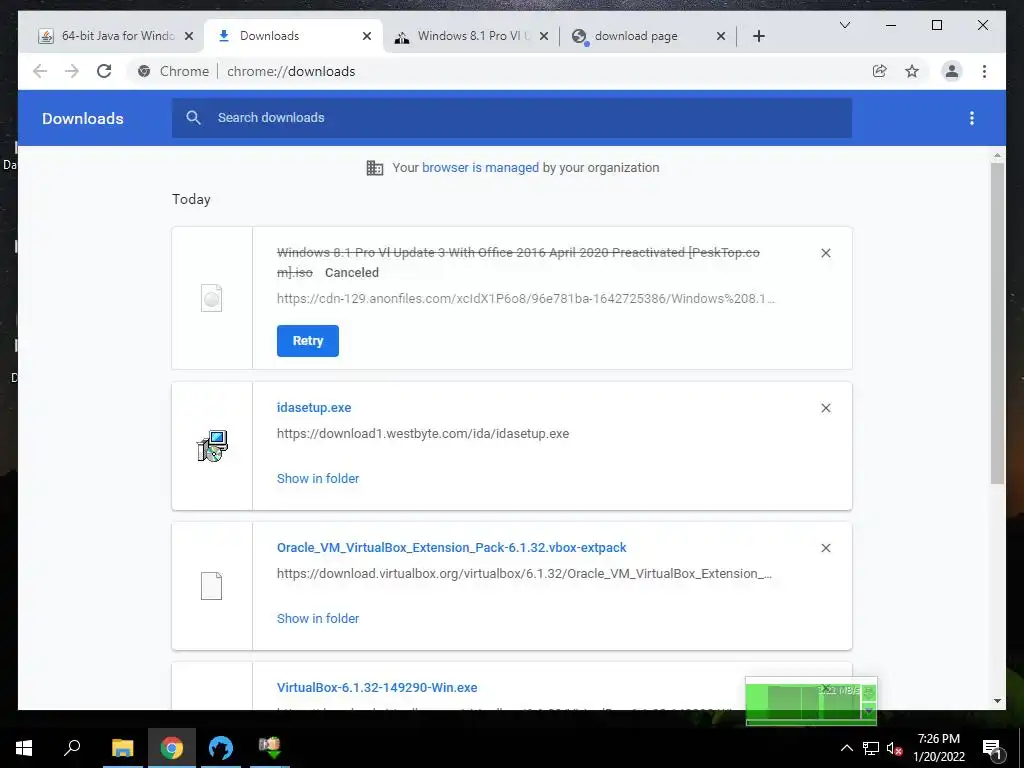Click the scrollbar up arrow
This screenshot has width=1024, height=768.
click(997, 155)
